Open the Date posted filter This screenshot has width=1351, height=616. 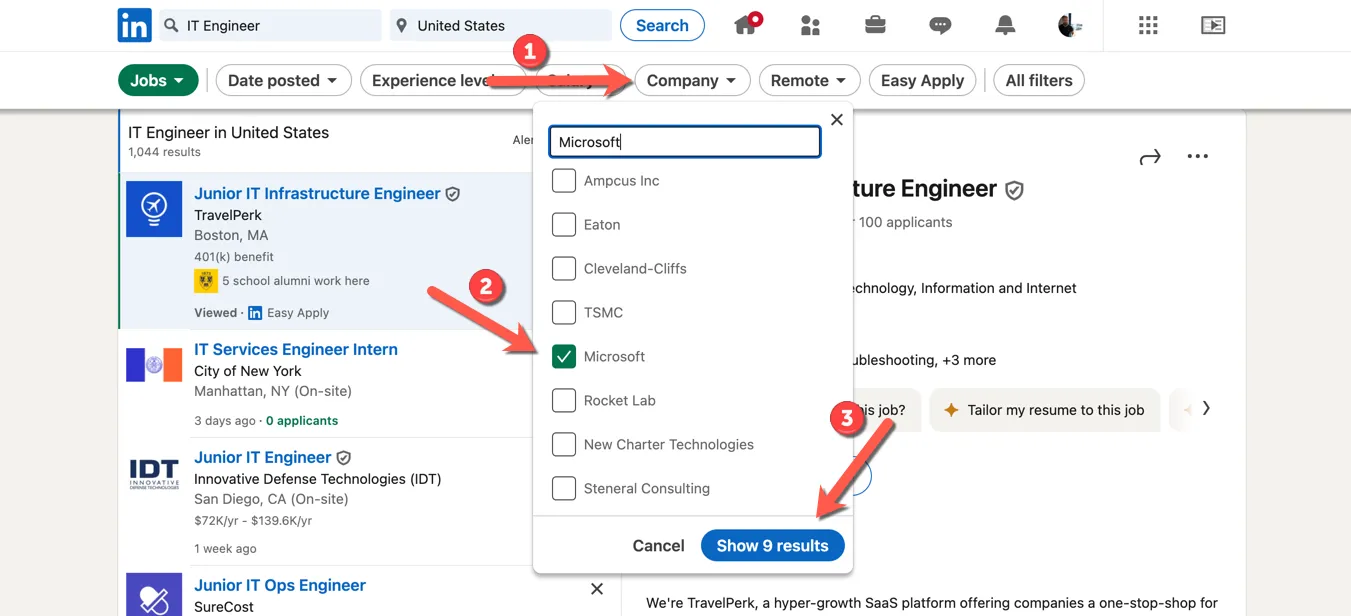pos(284,80)
